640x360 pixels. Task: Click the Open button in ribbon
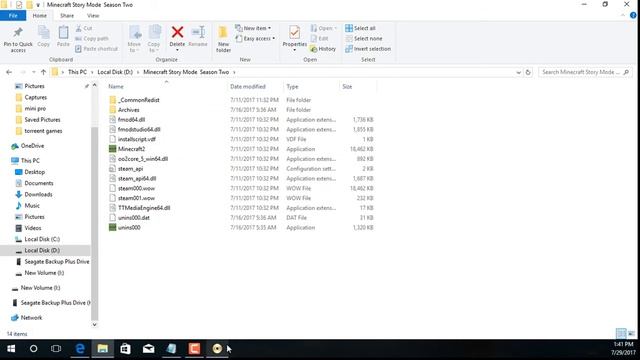click(324, 28)
